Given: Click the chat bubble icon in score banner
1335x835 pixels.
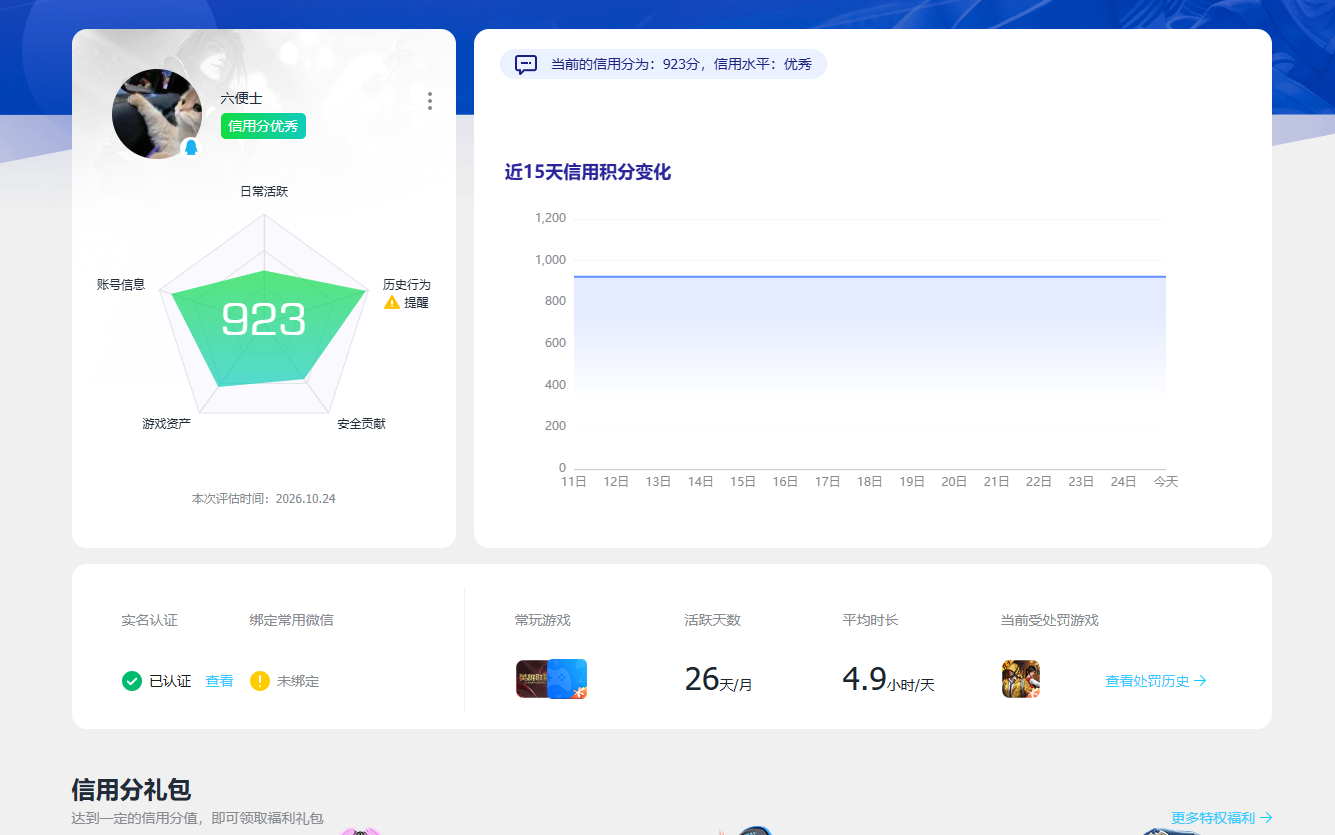Looking at the screenshot, I should 526,65.
